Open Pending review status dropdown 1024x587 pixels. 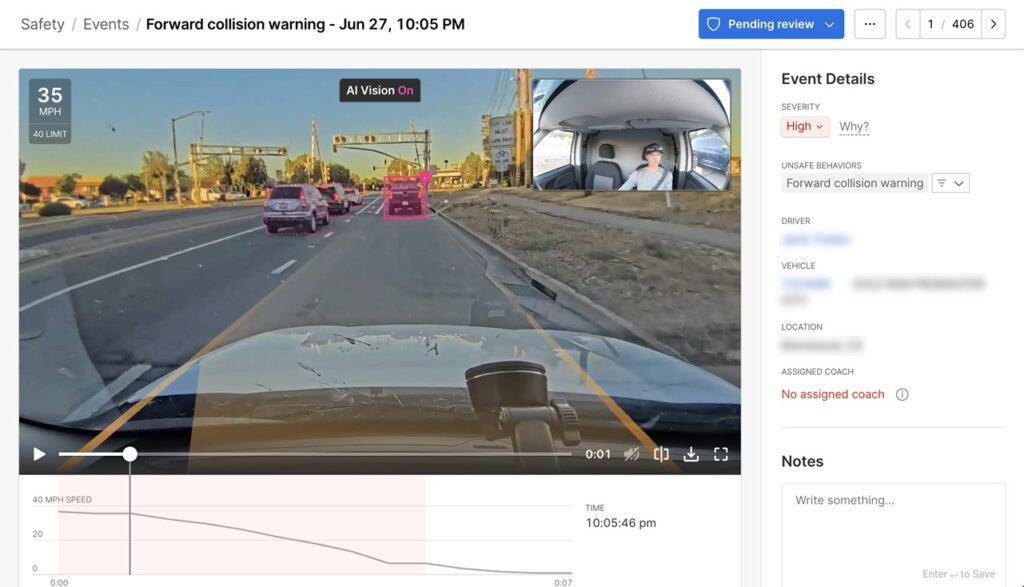[770, 24]
